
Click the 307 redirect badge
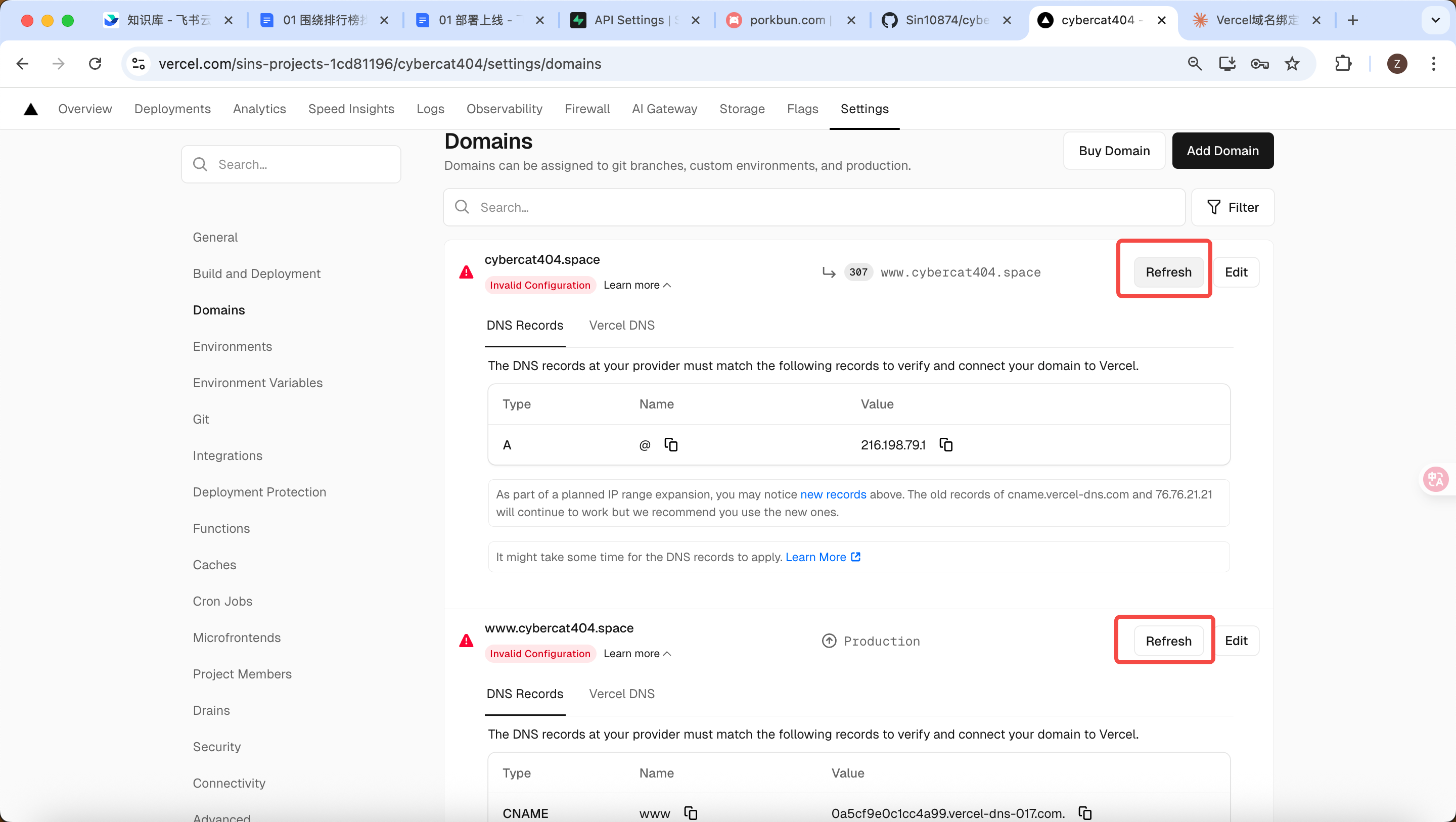click(x=858, y=272)
